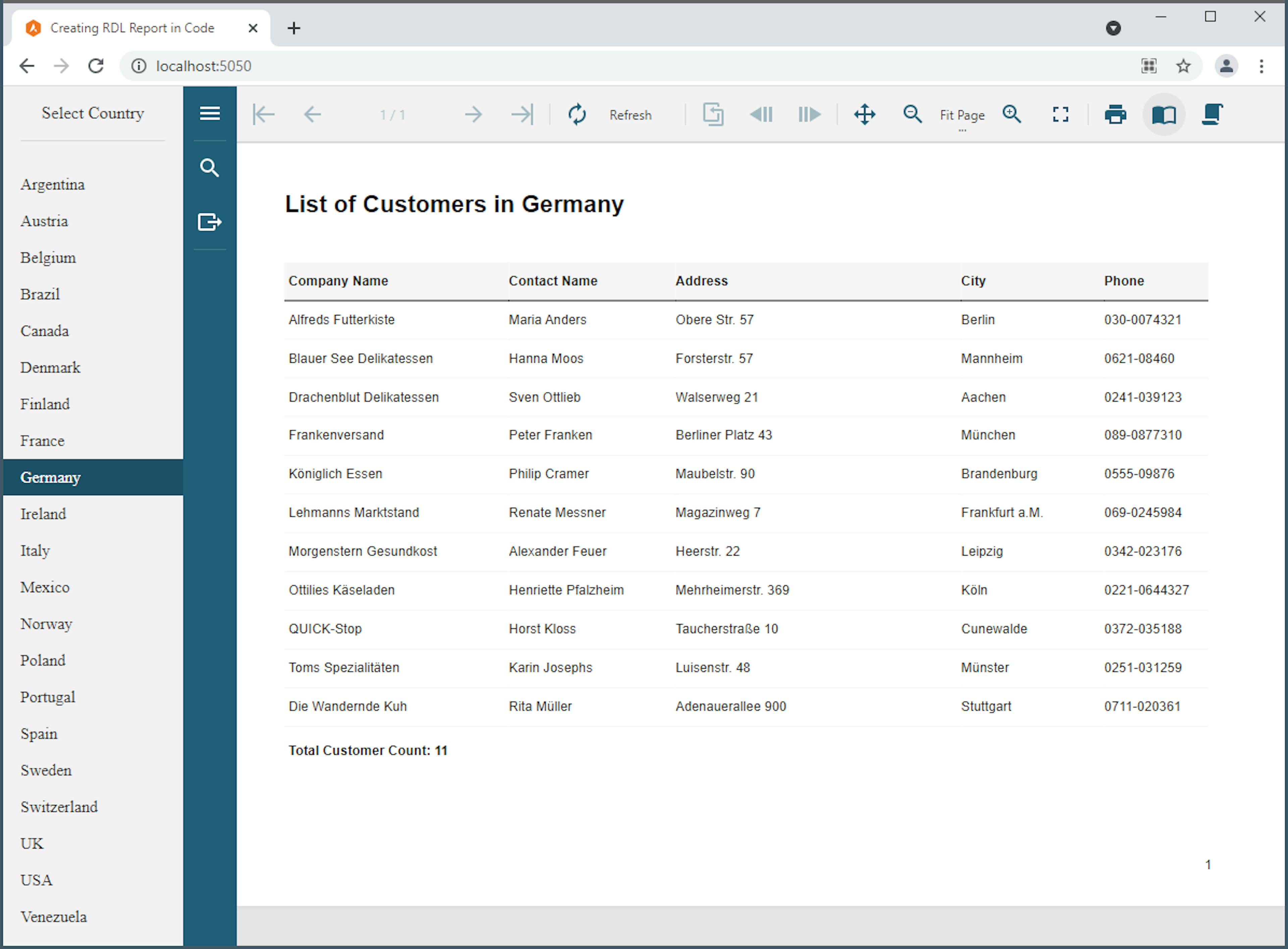The height and width of the screenshot is (949, 1288).
Task: Toggle single page view mode
Action: (1164, 114)
